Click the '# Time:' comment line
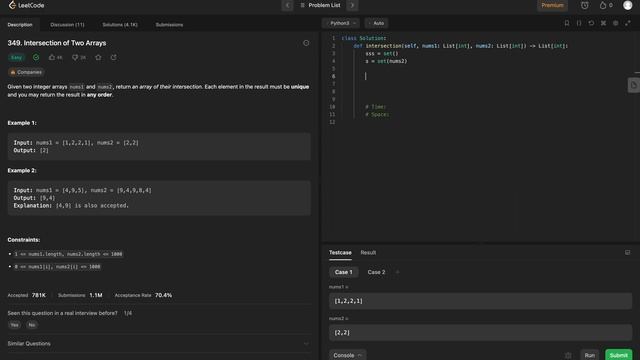 coord(376,107)
